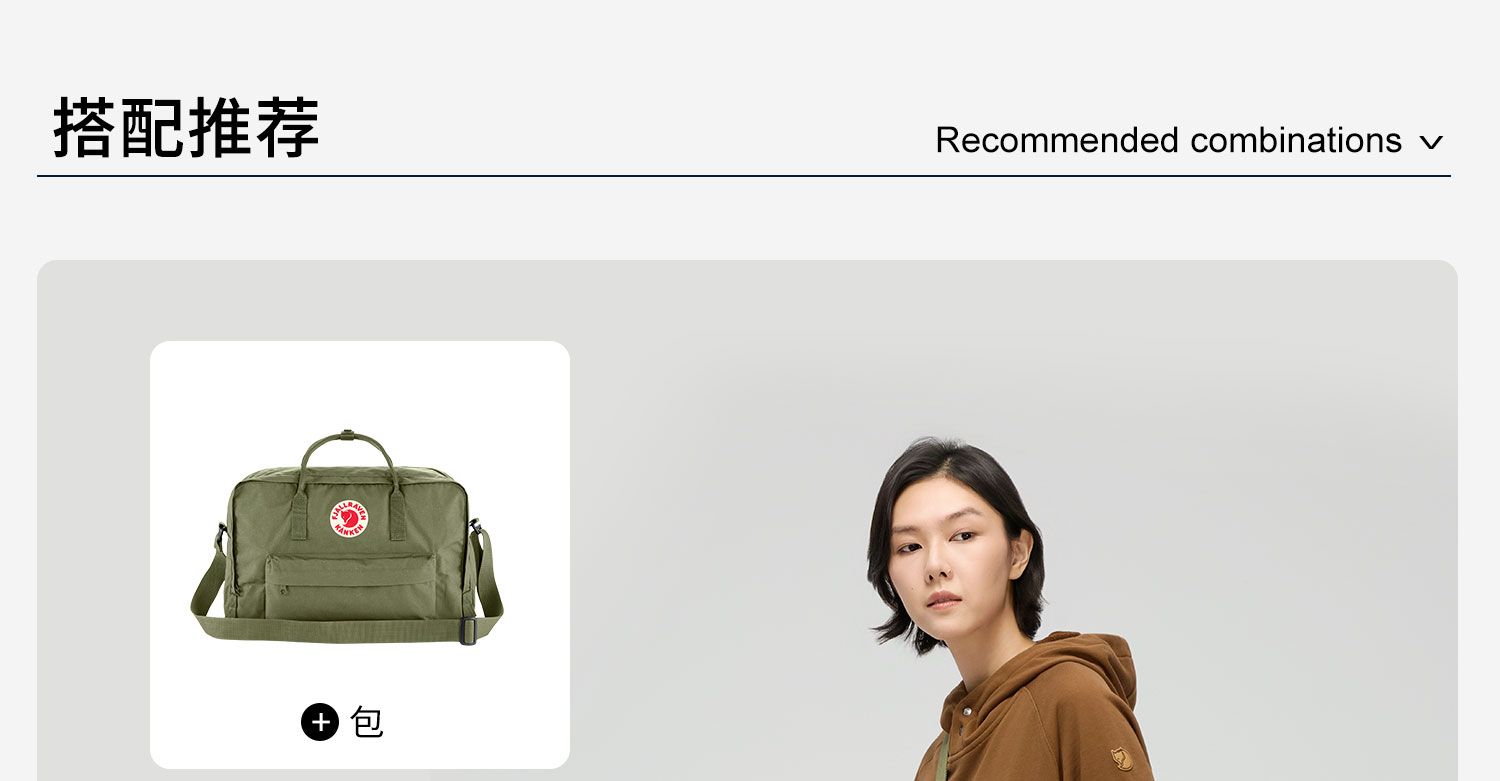1500x781 pixels.
Task: Select the 包 label under the bag
Action: click(367, 722)
